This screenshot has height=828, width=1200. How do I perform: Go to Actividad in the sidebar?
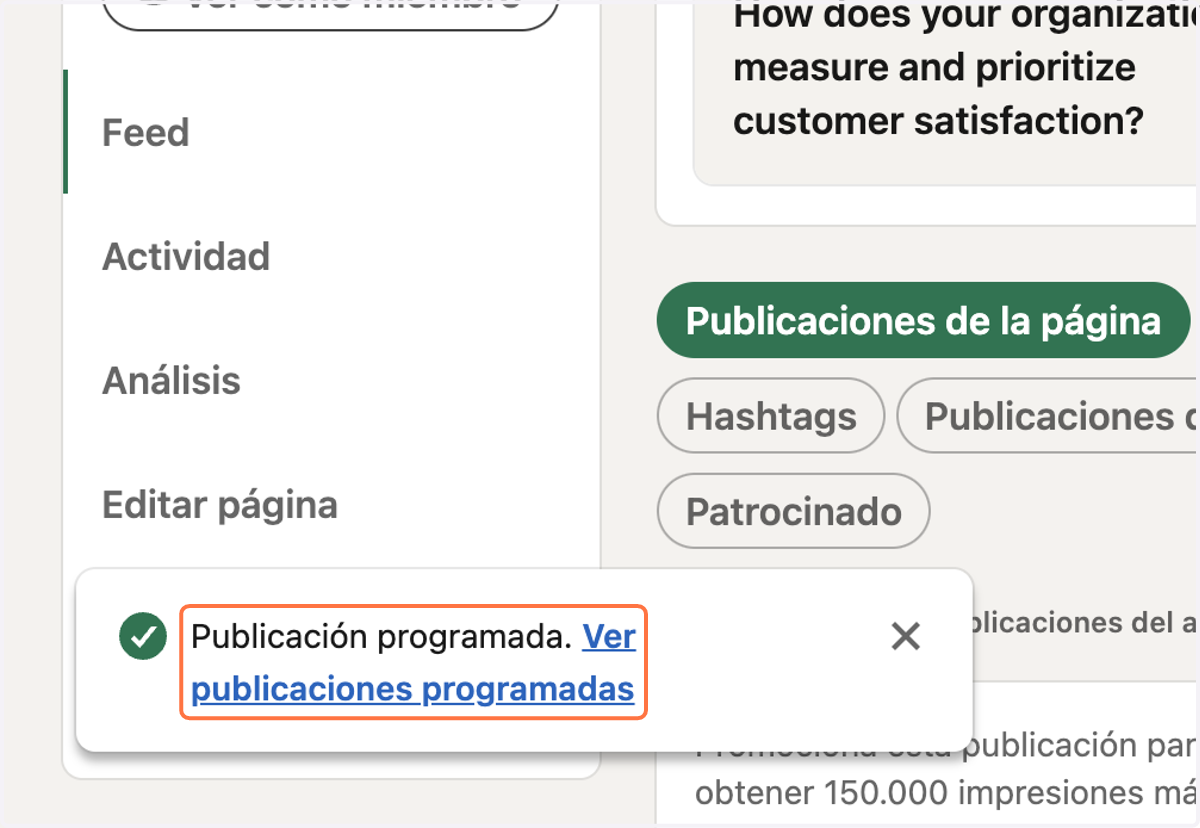click(x=186, y=256)
